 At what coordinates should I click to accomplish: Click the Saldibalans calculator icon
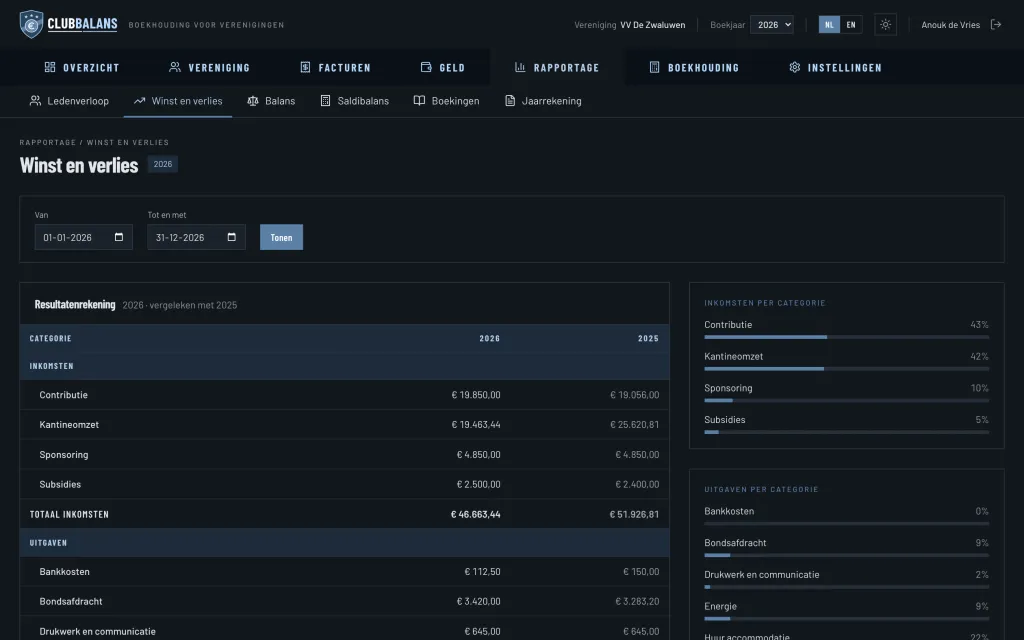(325, 101)
